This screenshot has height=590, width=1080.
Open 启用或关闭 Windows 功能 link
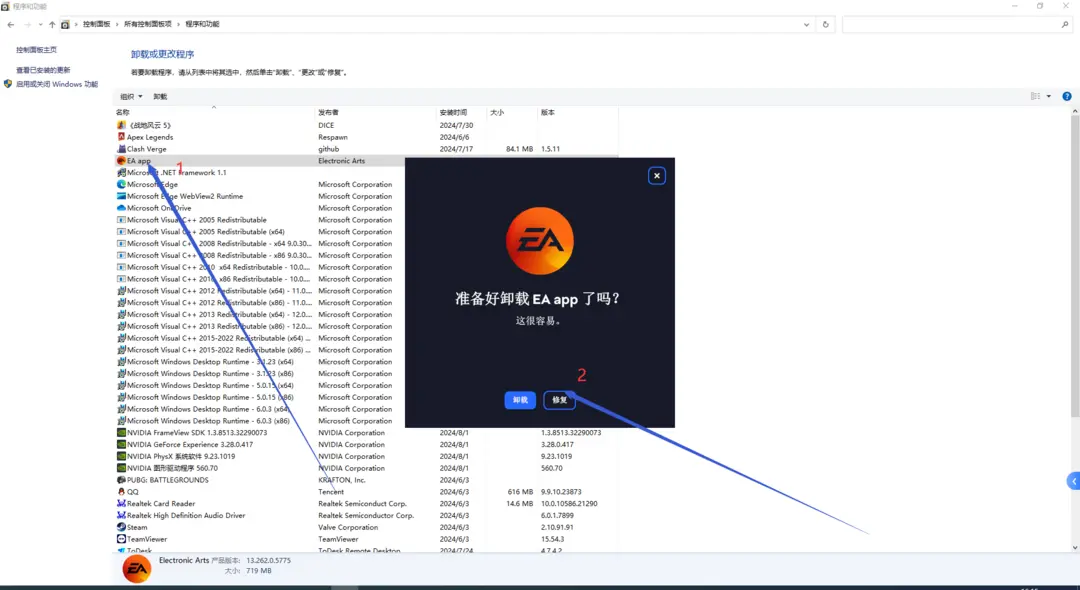[57, 84]
